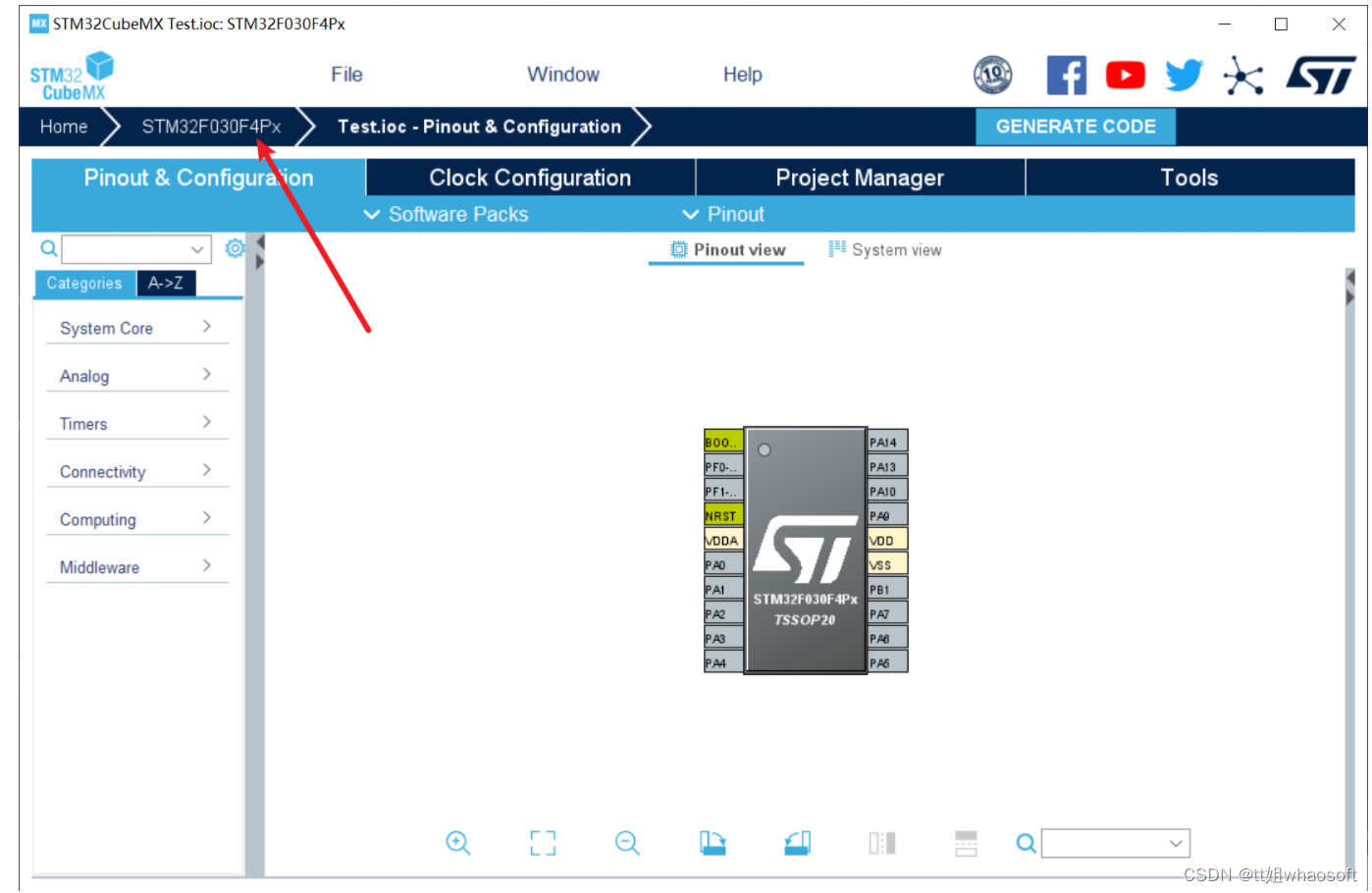The width and height of the screenshot is (1372, 893).
Task: Expand the Analog category
Action: [x=136, y=376]
